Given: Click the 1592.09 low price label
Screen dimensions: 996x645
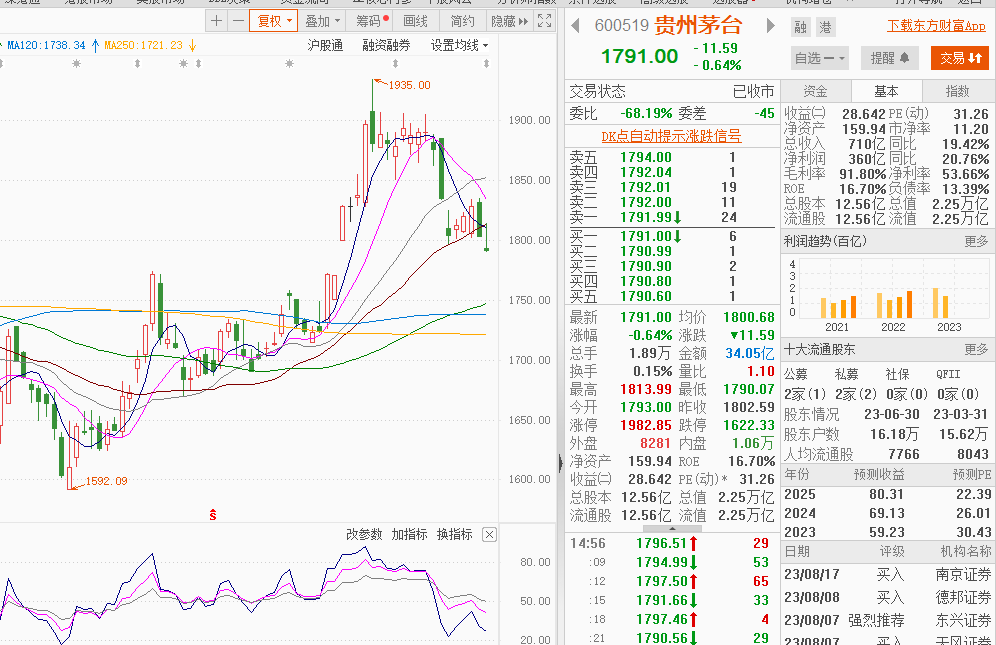Looking at the screenshot, I should point(106,481).
